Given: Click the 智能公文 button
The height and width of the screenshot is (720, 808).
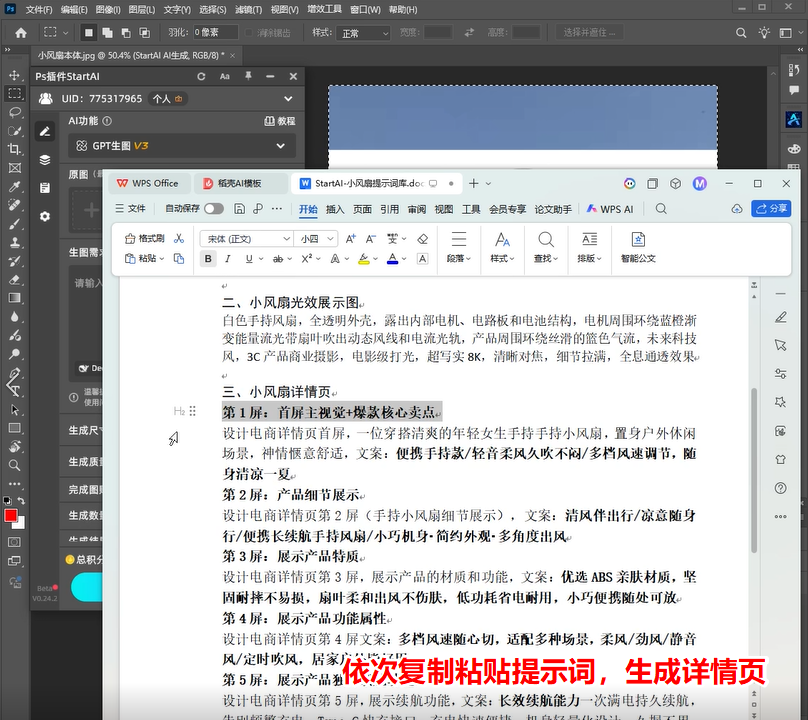Looking at the screenshot, I should tap(638, 247).
